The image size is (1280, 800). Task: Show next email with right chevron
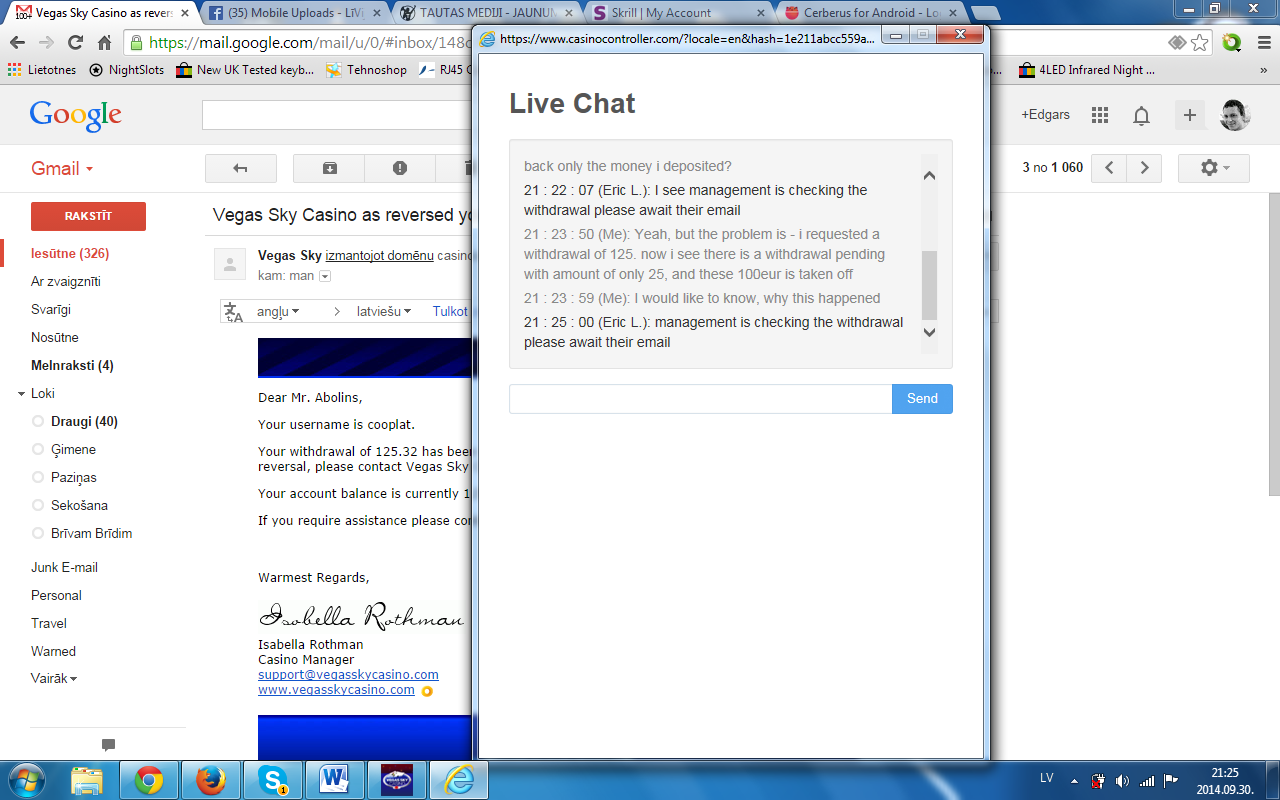[1145, 168]
